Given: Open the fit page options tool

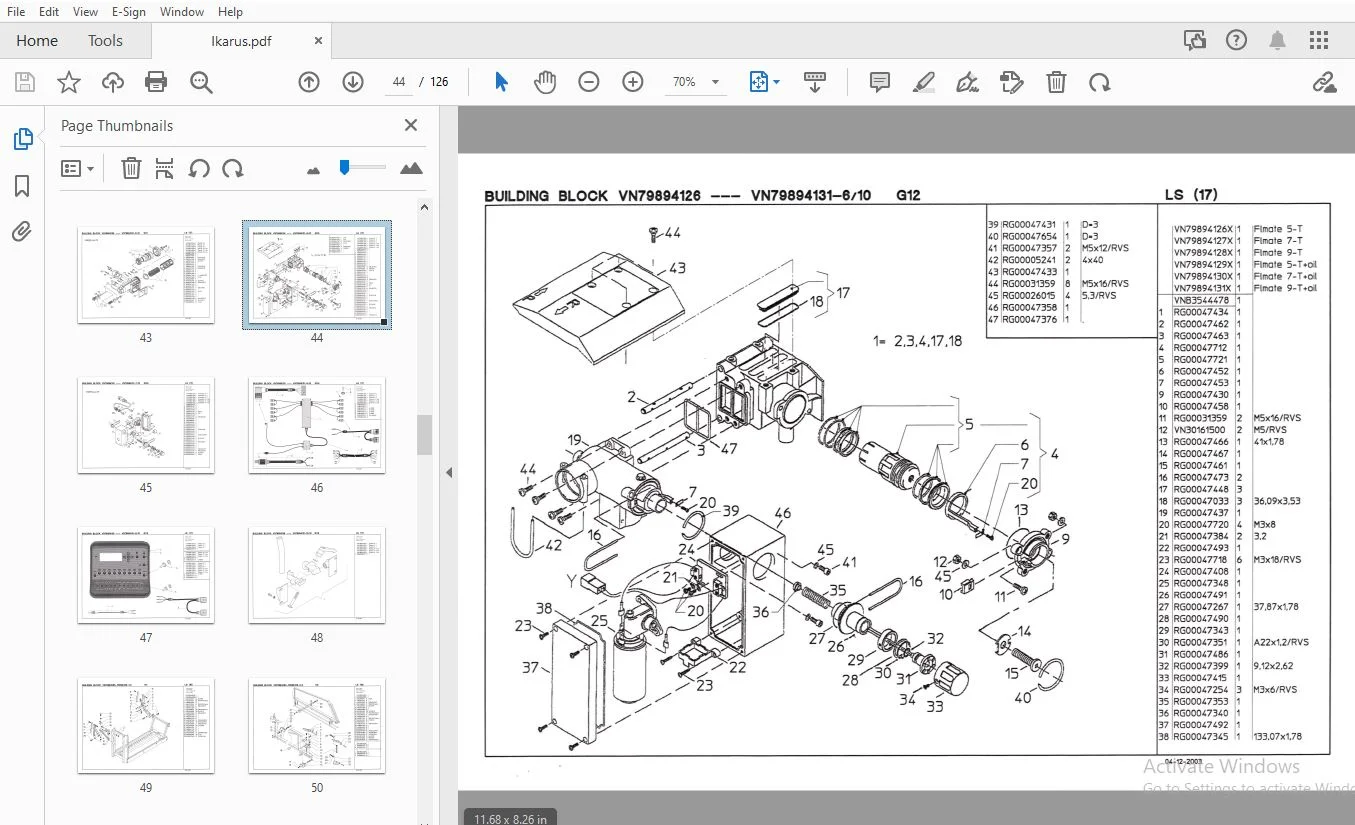Looking at the screenshot, I should (x=765, y=82).
